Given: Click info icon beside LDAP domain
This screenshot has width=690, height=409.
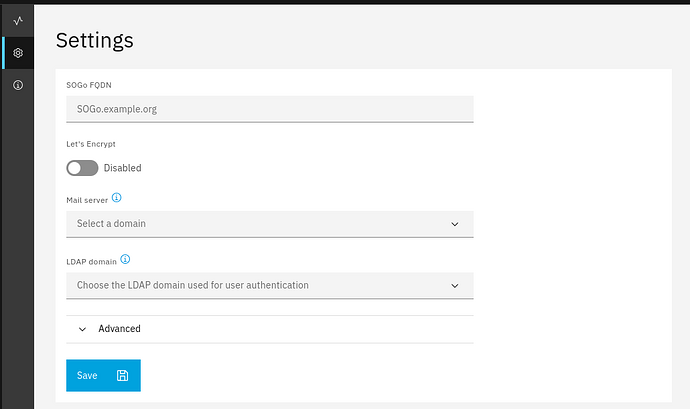Looking at the screenshot, I should point(125,259).
